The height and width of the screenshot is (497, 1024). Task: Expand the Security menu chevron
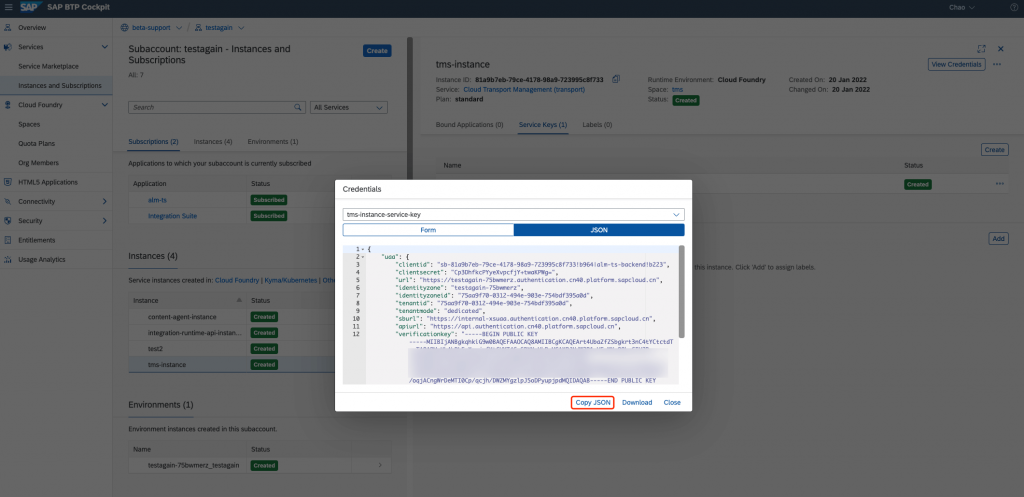point(104,221)
